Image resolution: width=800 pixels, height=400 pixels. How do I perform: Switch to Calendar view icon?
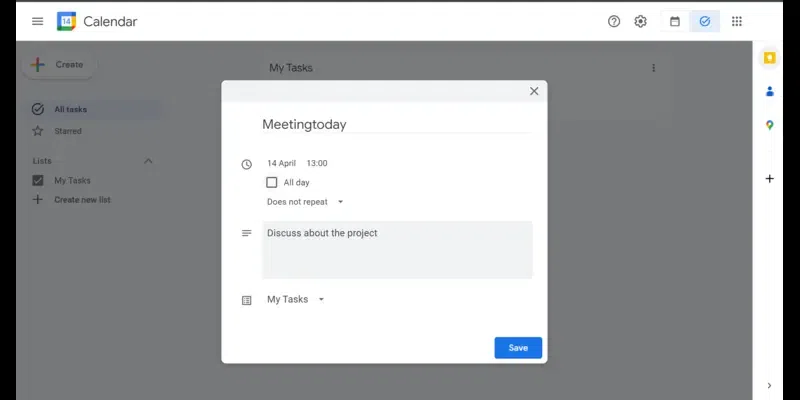675,21
